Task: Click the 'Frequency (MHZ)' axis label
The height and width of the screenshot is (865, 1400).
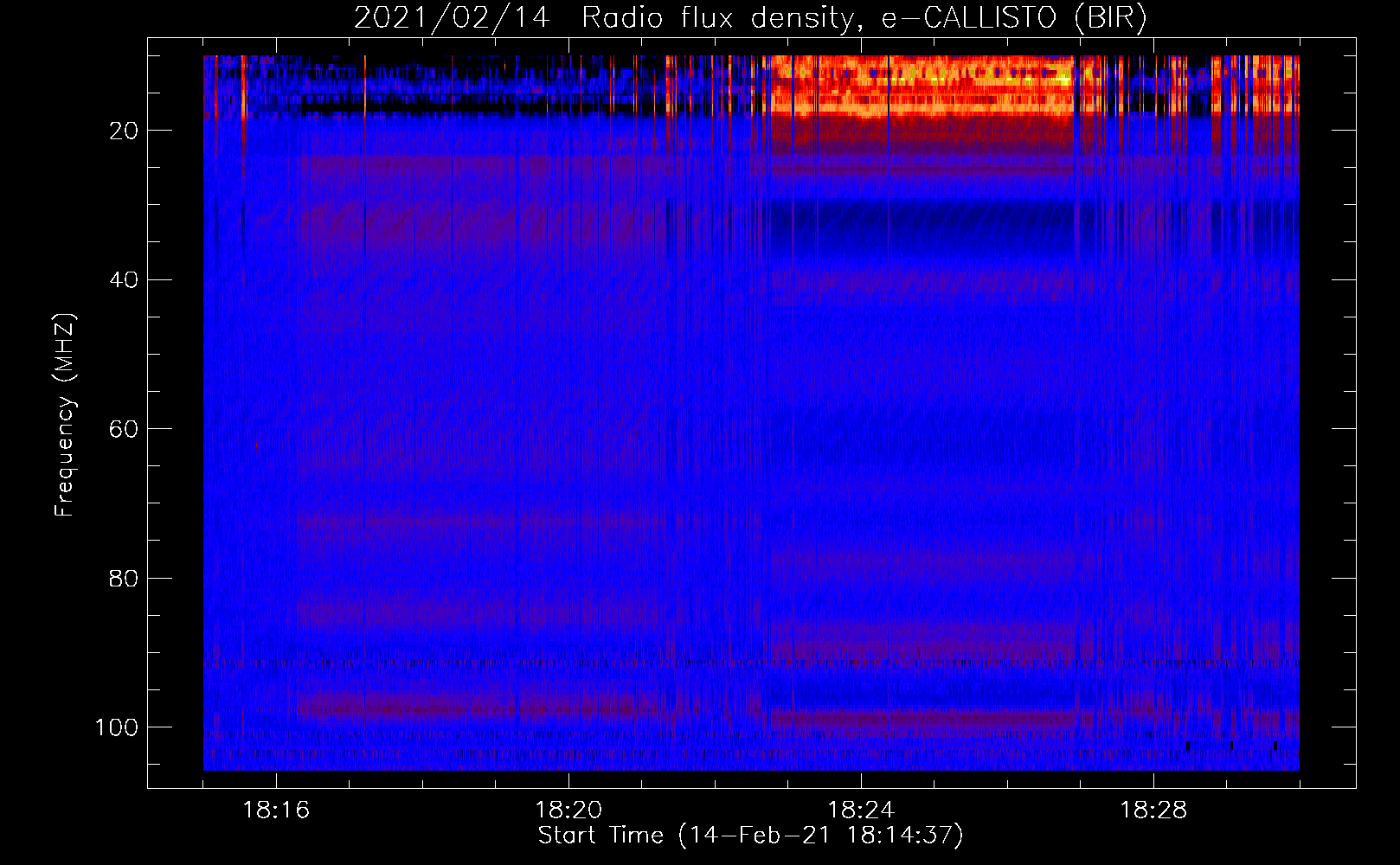Action: (66, 414)
